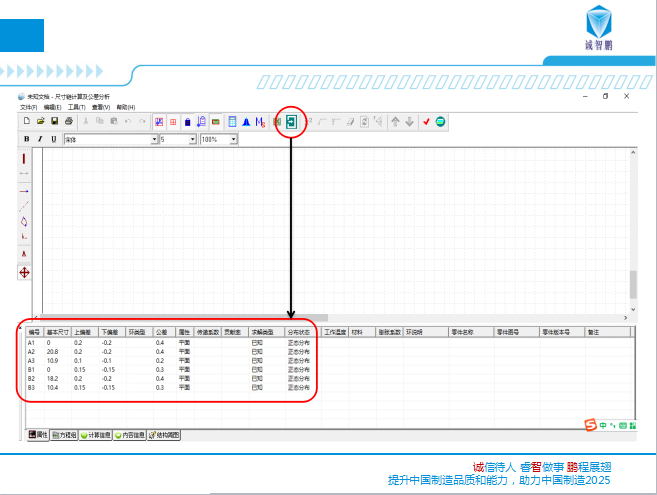The width and height of the screenshot is (657, 495).
Task: Click the canvas vertical scrollbar thumb
Action: tap(633, 285)
